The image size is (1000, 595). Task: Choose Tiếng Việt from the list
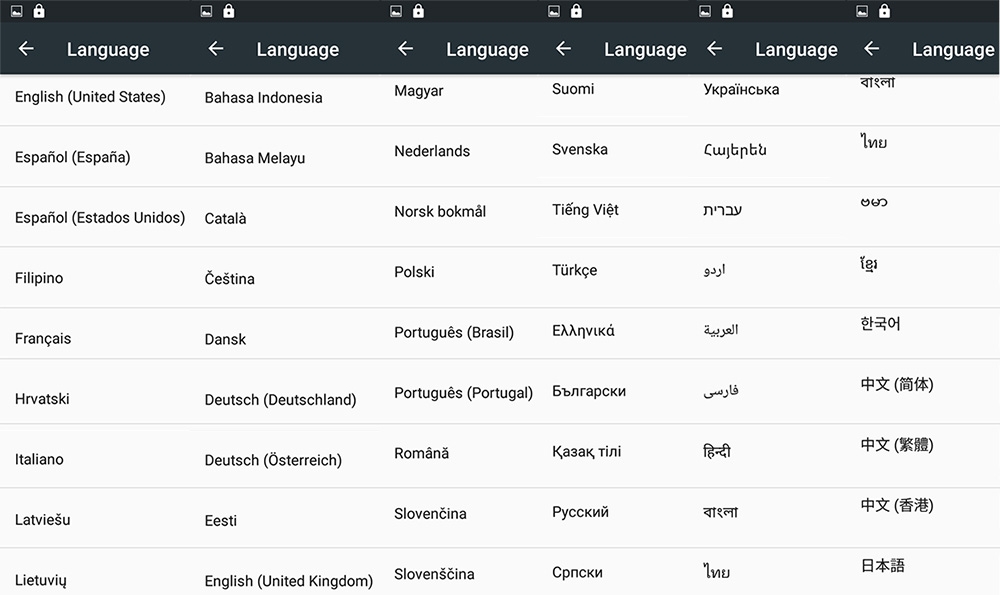click(585, 210)
